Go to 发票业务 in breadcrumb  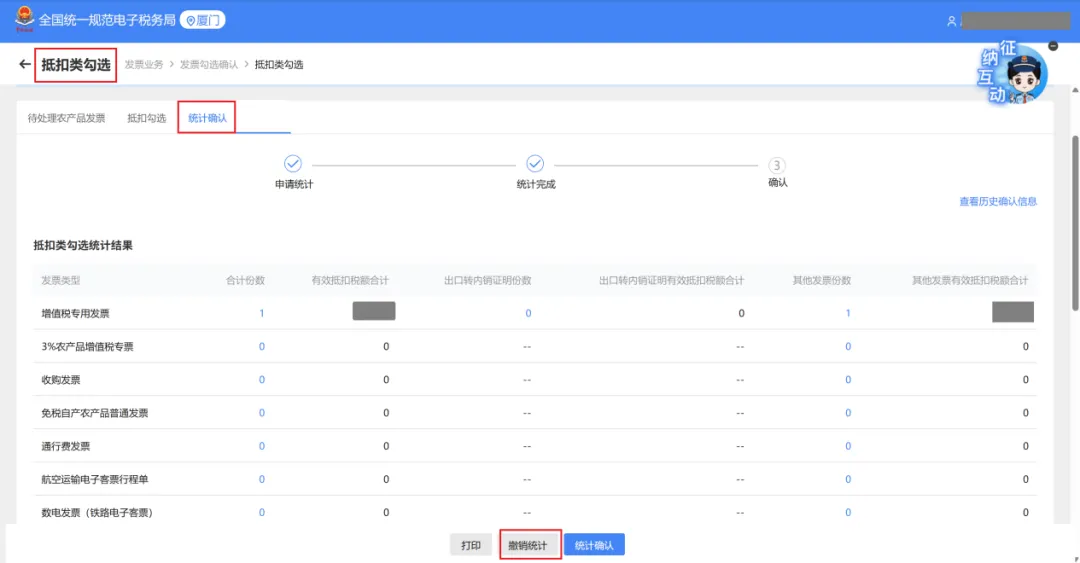pyautogui.click(x=143, y=65)
